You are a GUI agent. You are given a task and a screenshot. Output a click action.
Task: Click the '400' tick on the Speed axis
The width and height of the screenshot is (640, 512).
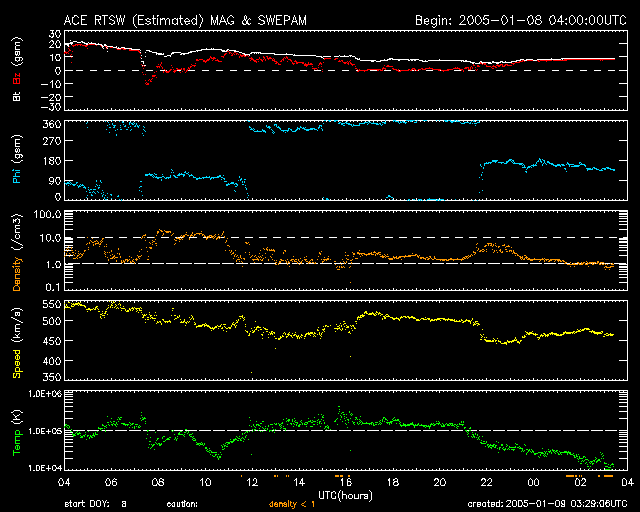click(52, 361)
